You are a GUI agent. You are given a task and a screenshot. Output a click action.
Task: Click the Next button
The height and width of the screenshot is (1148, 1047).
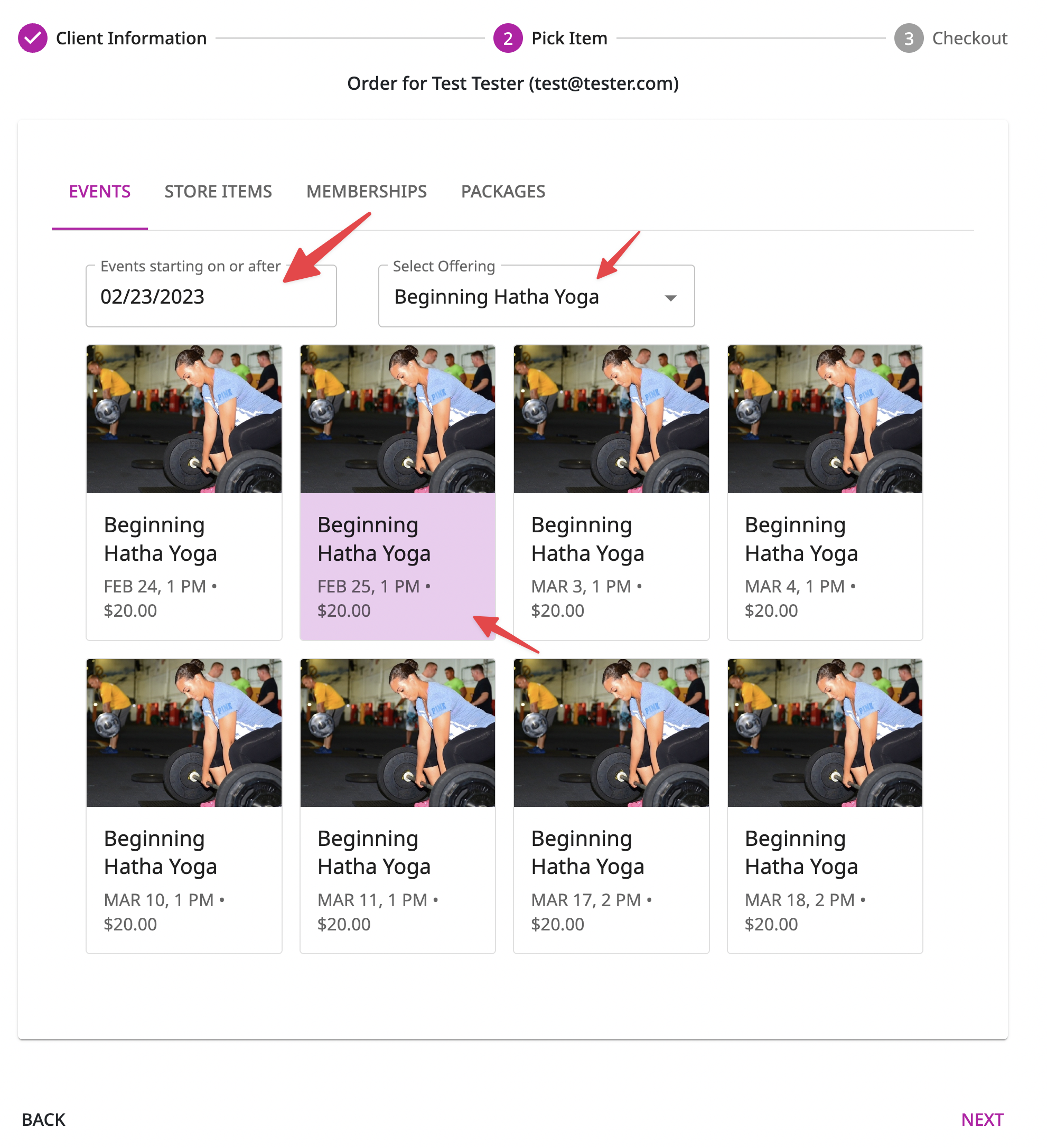coord(982,1119)
